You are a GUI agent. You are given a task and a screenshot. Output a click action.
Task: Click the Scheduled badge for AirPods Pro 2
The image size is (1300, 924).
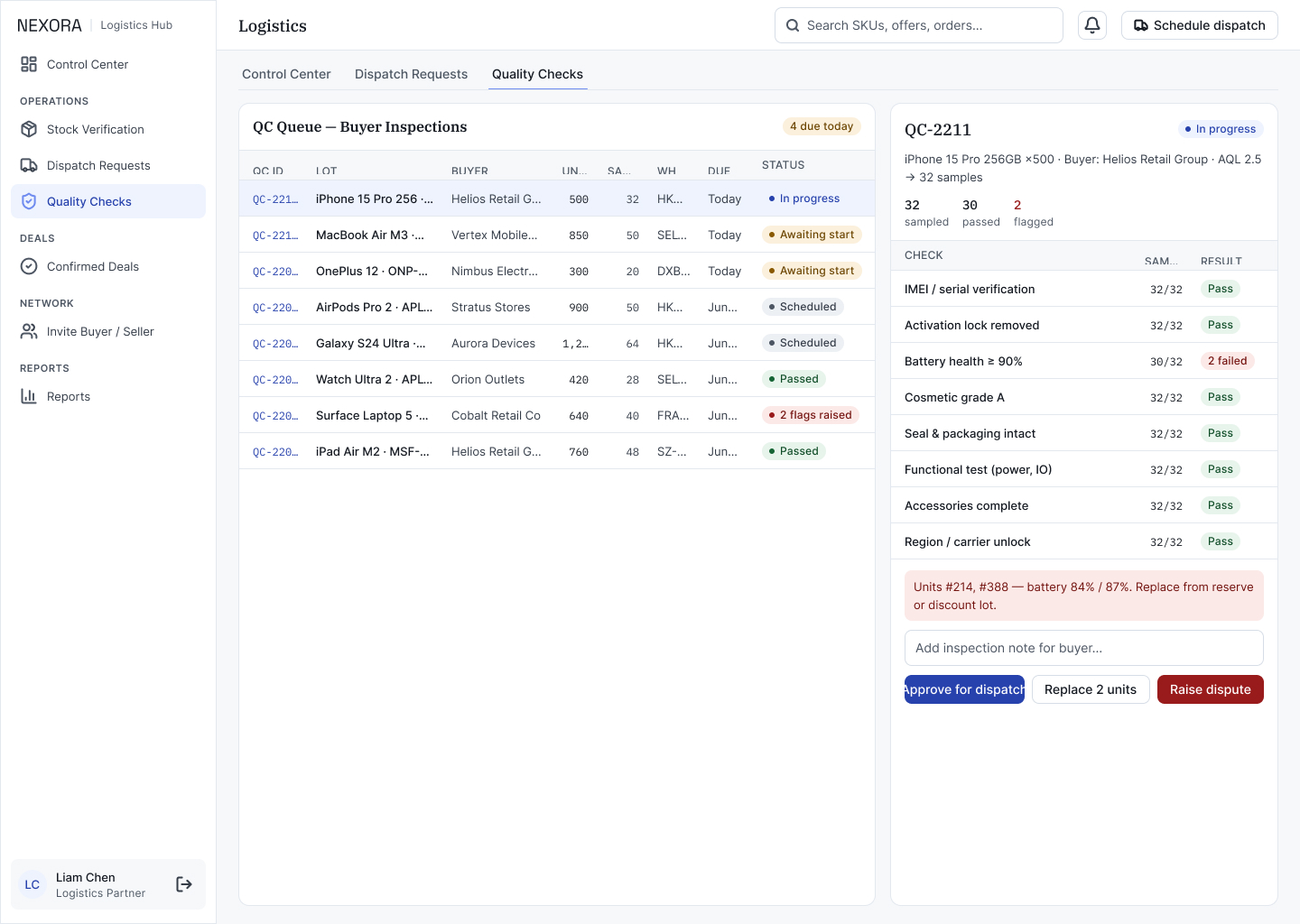tap(803, 307)
